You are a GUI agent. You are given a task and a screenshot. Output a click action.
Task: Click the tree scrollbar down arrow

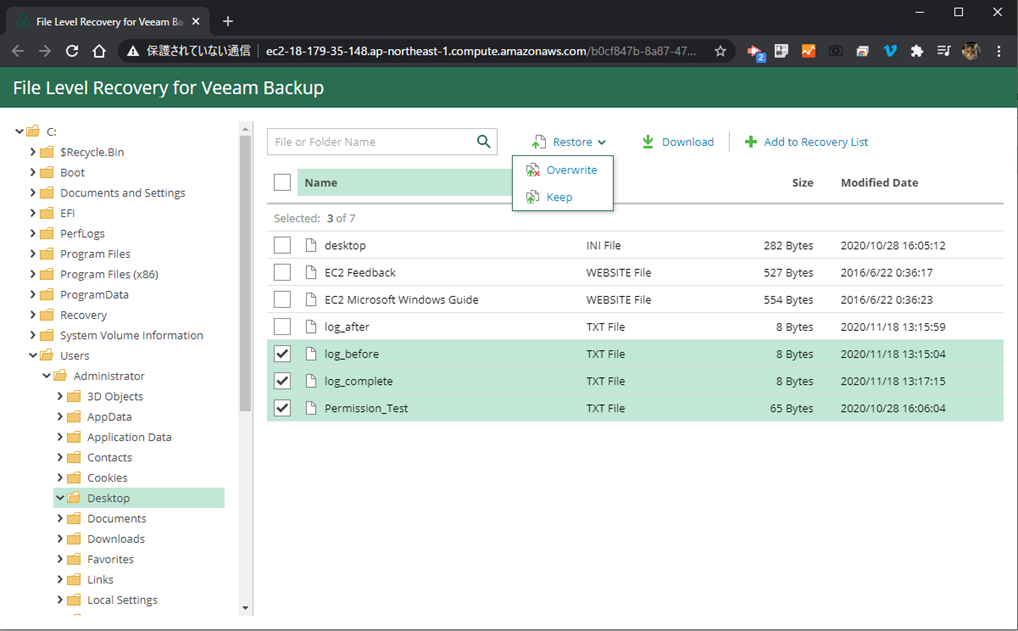(x=245, y=608)
